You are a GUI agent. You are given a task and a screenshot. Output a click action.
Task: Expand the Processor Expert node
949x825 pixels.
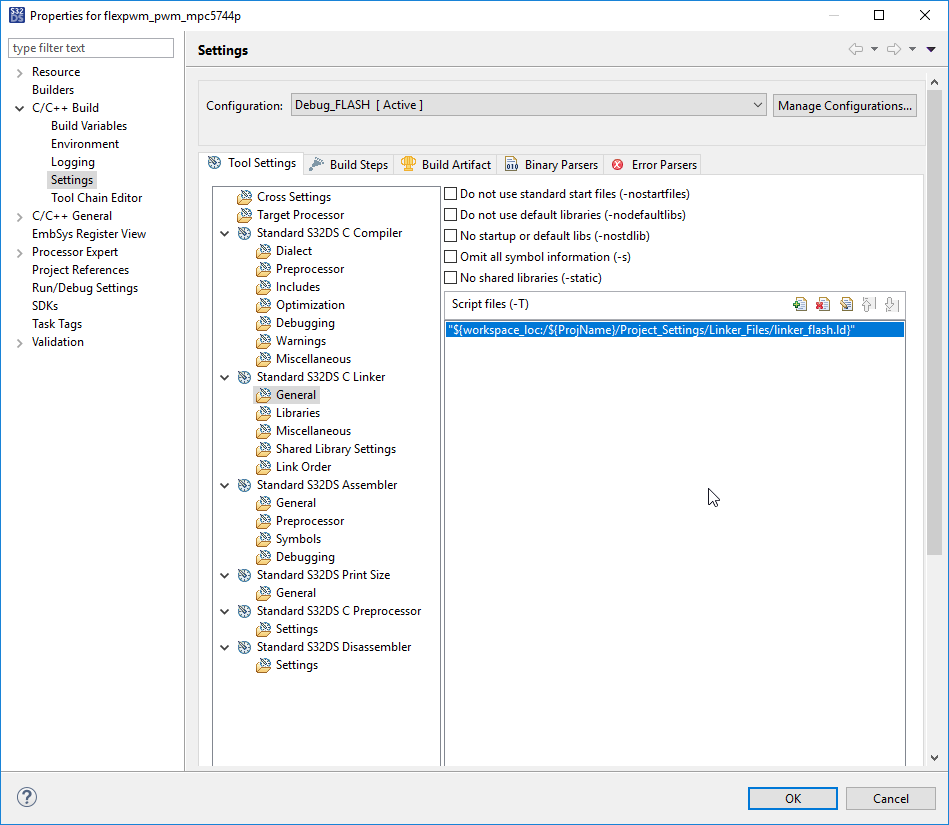[x=19, y=252]
